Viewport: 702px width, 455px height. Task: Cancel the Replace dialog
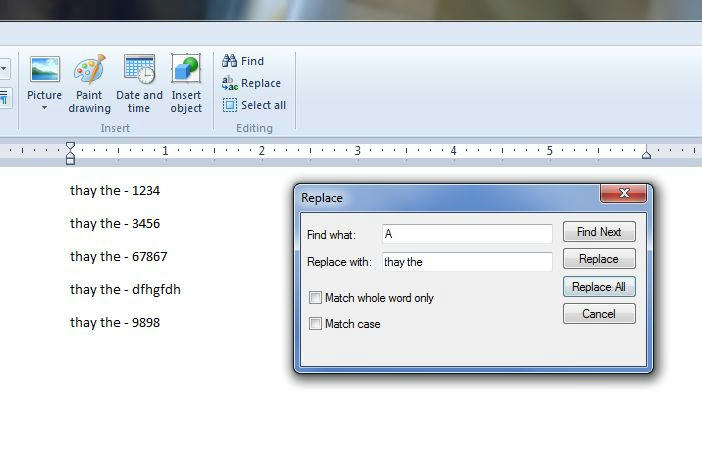[x=599, y=313]
